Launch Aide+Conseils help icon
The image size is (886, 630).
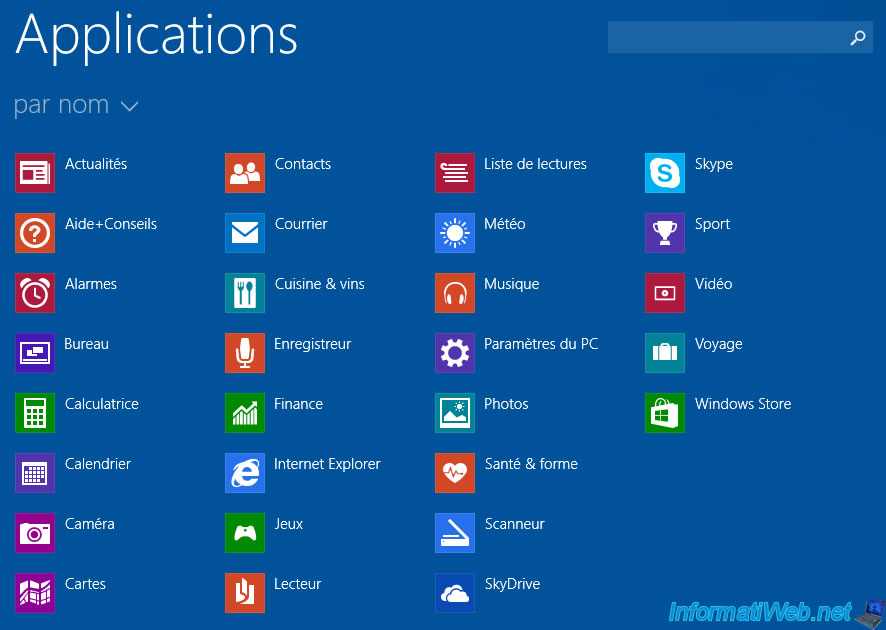click(35, 233)
